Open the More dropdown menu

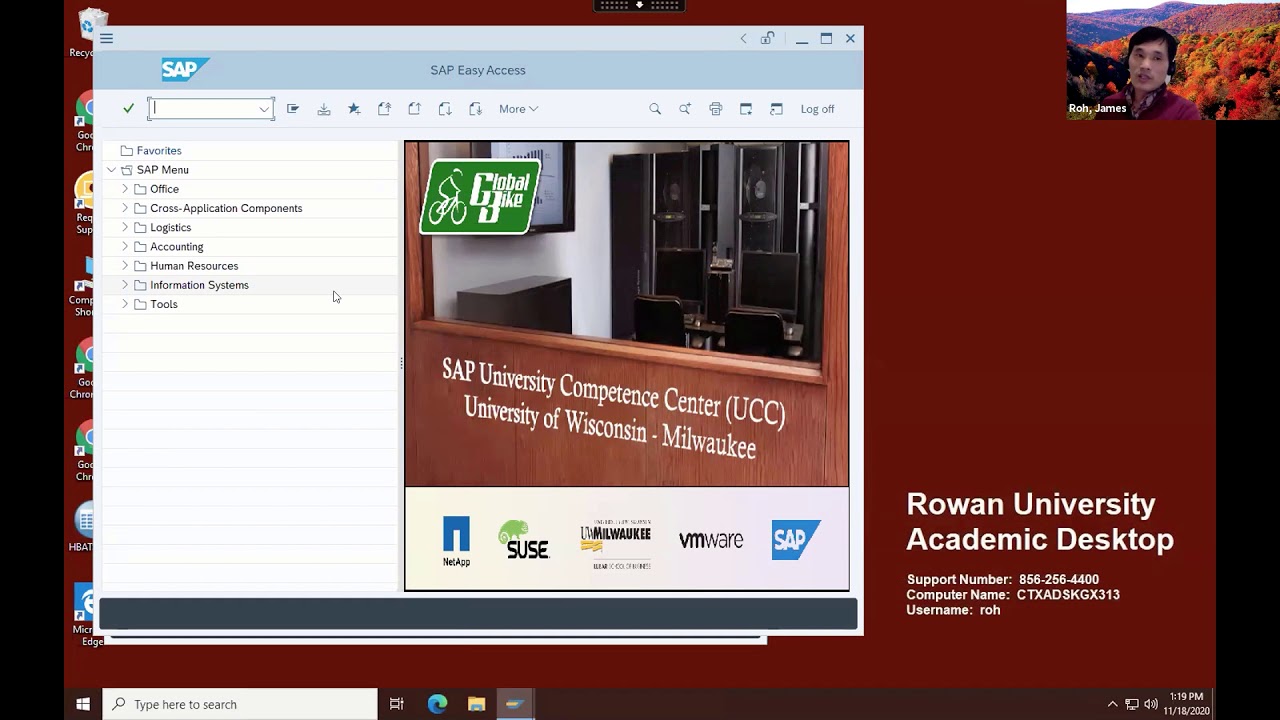pyautogui.click(x=518, y=109)
